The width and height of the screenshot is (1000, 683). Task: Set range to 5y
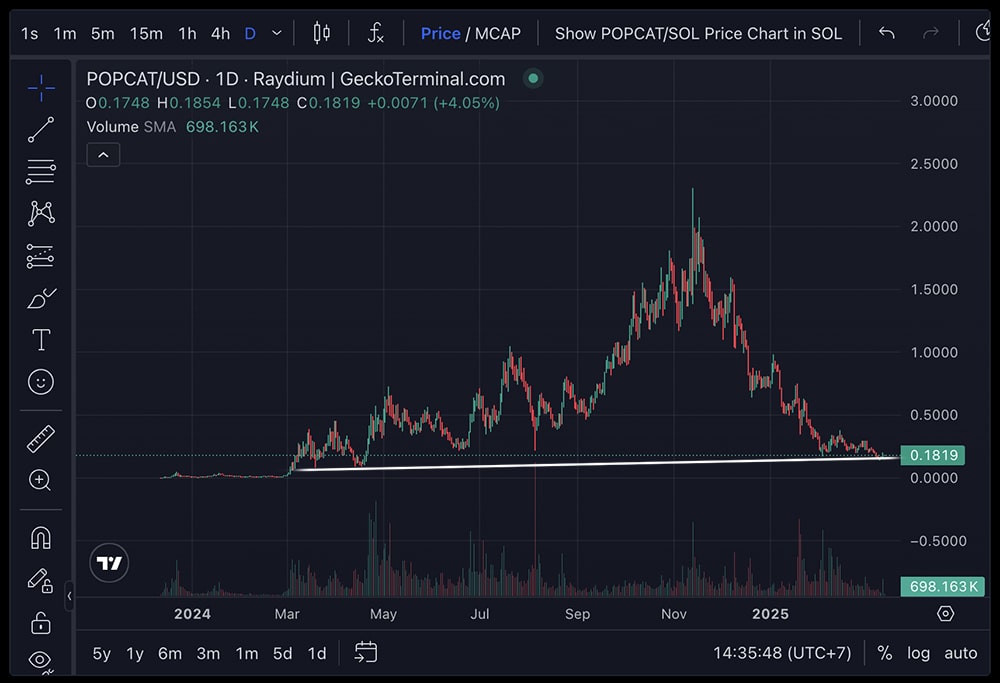[101, 653]
